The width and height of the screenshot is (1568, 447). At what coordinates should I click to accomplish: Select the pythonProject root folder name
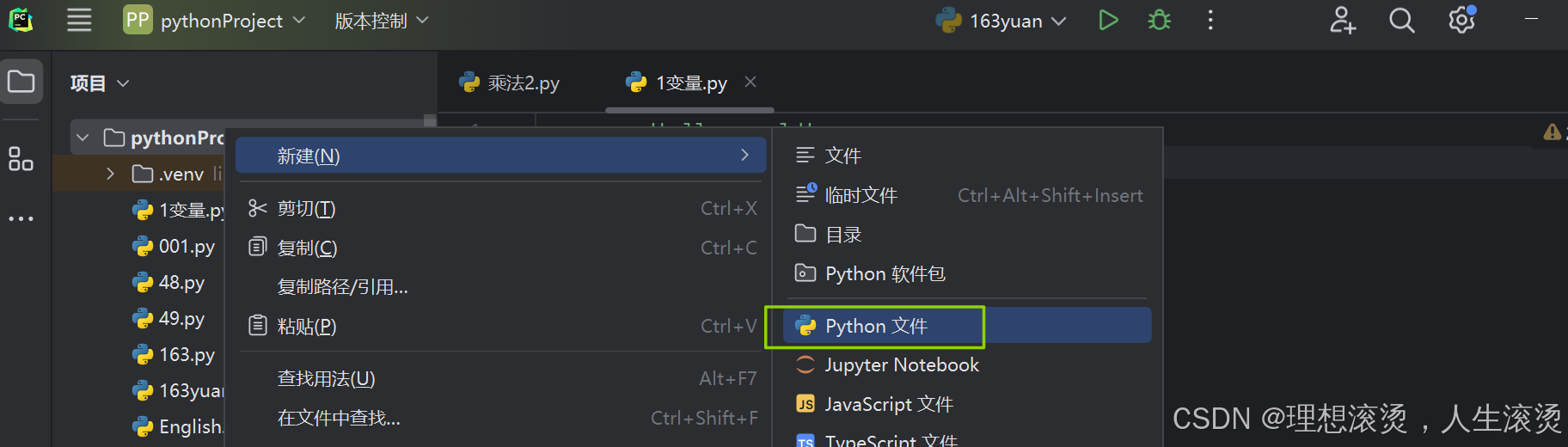click(x=177, y=138)
